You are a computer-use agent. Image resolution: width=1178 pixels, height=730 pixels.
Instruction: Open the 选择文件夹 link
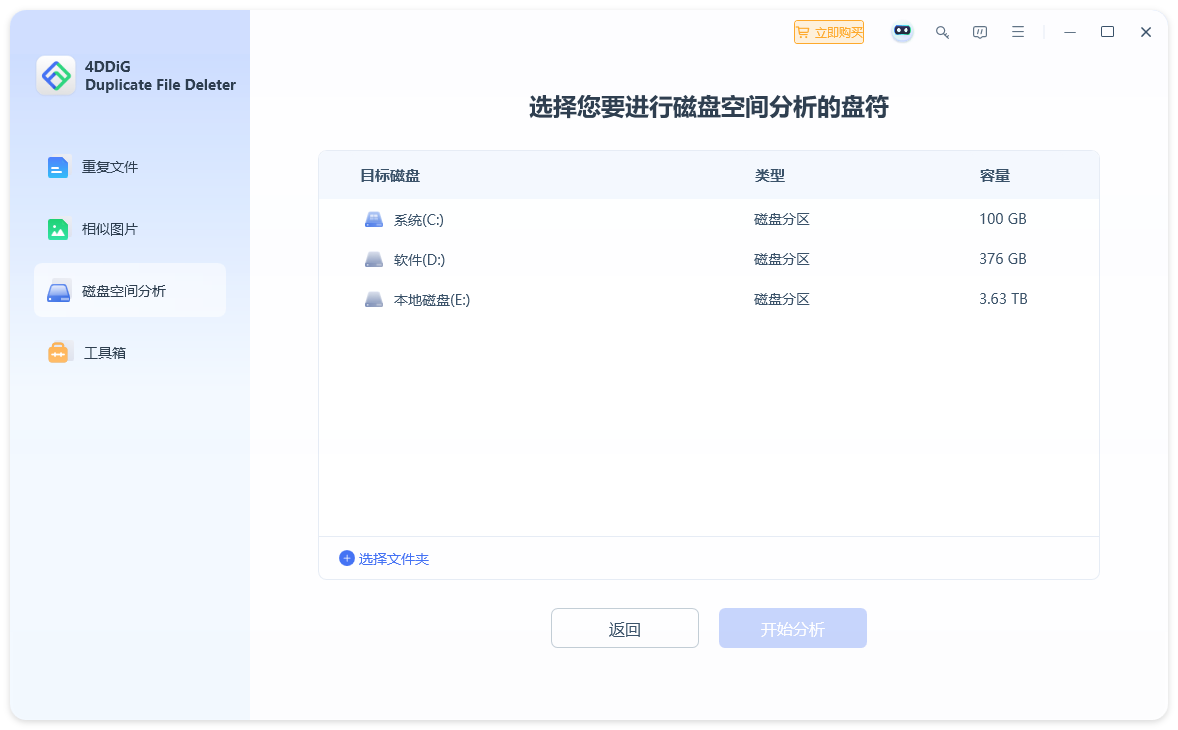click(395, 558)
